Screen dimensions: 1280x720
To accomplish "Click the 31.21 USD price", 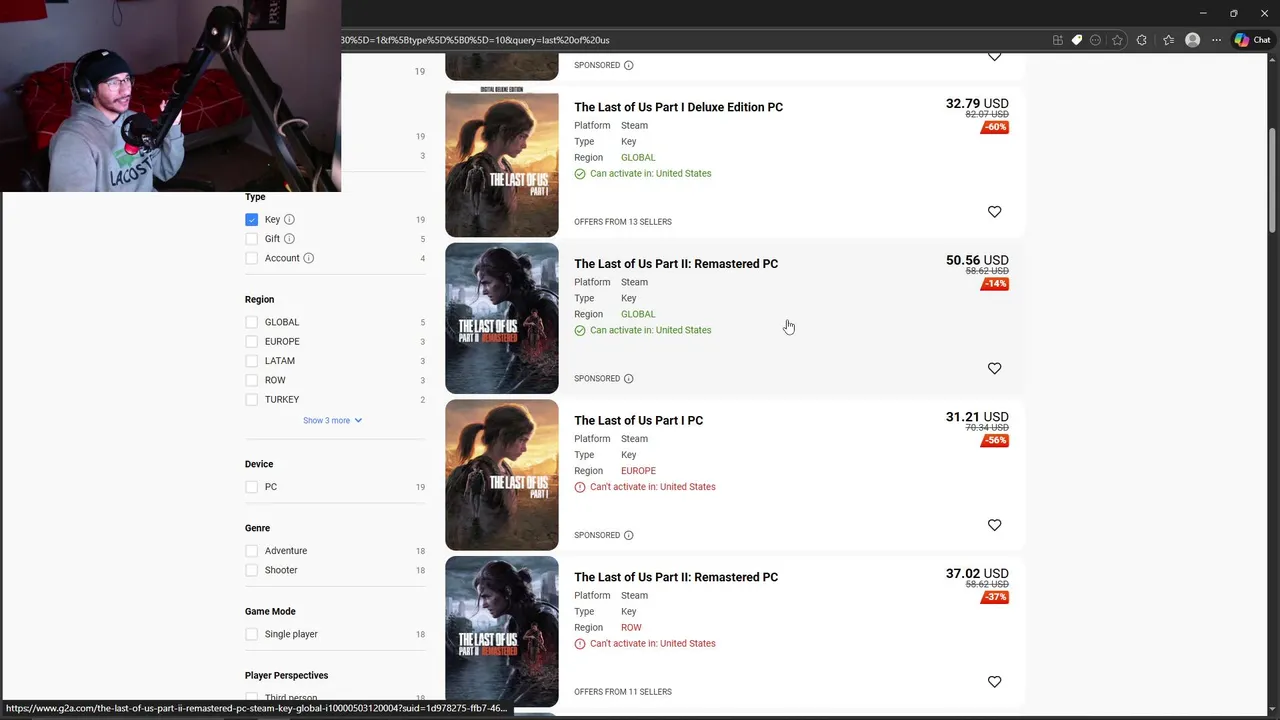I will pos(977,417).
